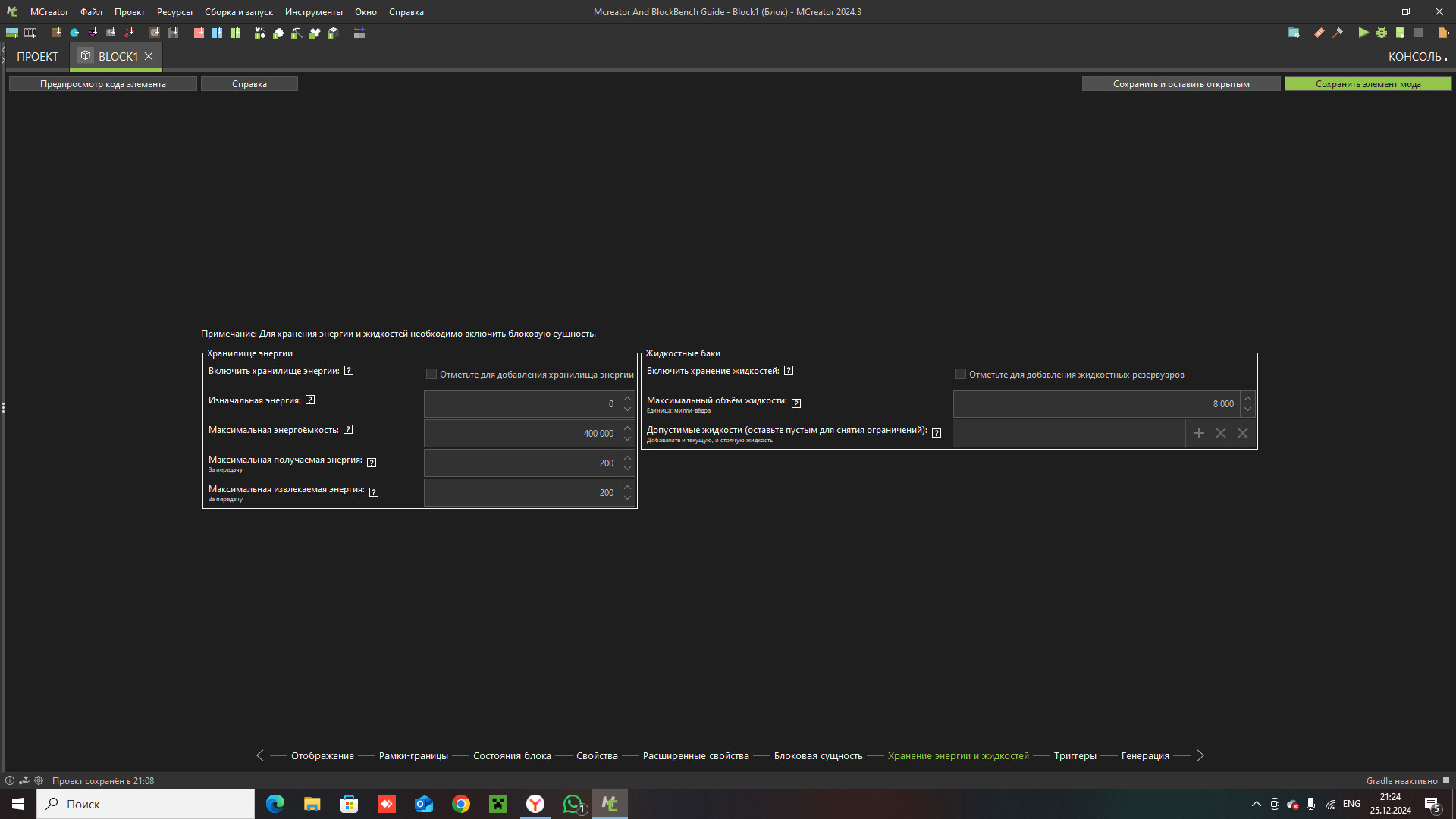Decrease maximum fluid capacity with the down arrow
The height and width of the screenshot is (819, 1456).
1247,409
